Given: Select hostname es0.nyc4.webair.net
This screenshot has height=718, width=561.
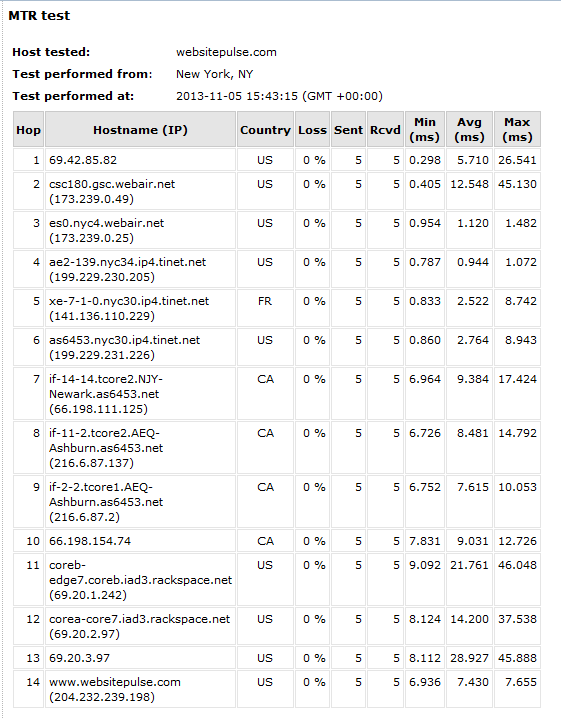Looking at the screenshot, I should (x=107, y=223).
